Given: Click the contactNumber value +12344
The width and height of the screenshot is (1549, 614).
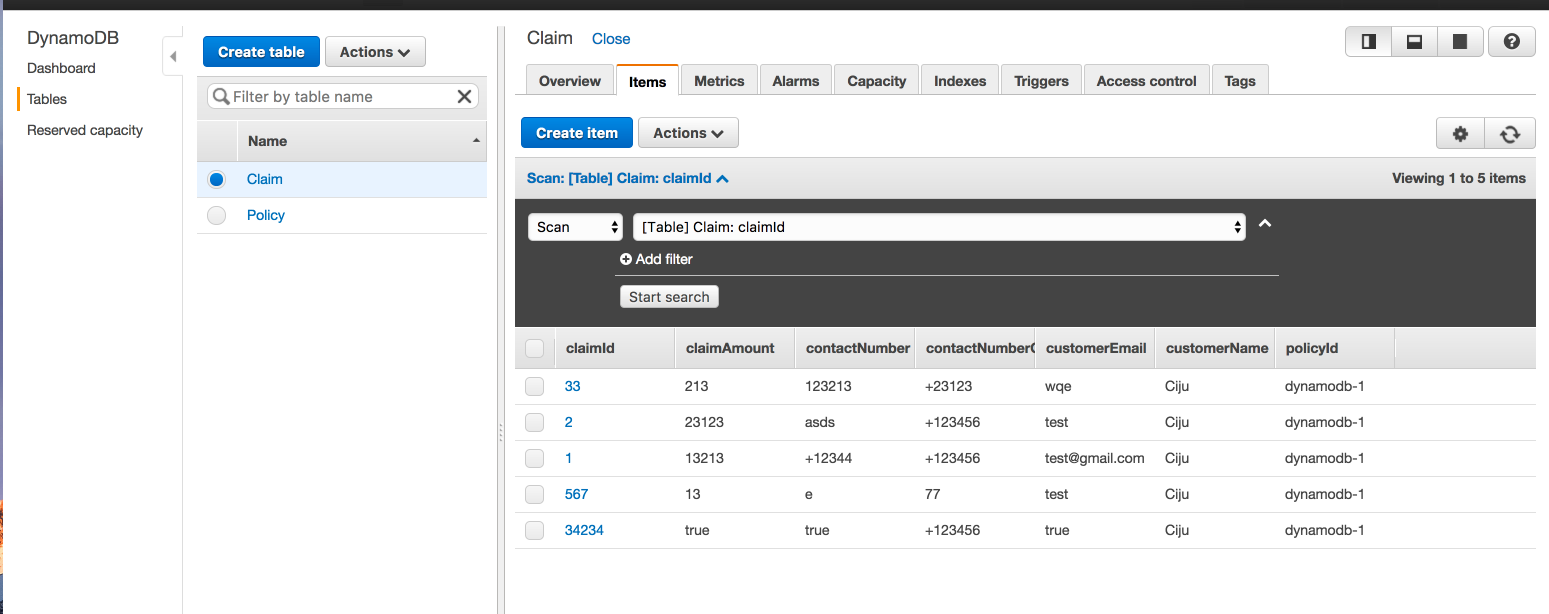Looking at the screenshot, I should pyautogui.click(x=829, y=458).
